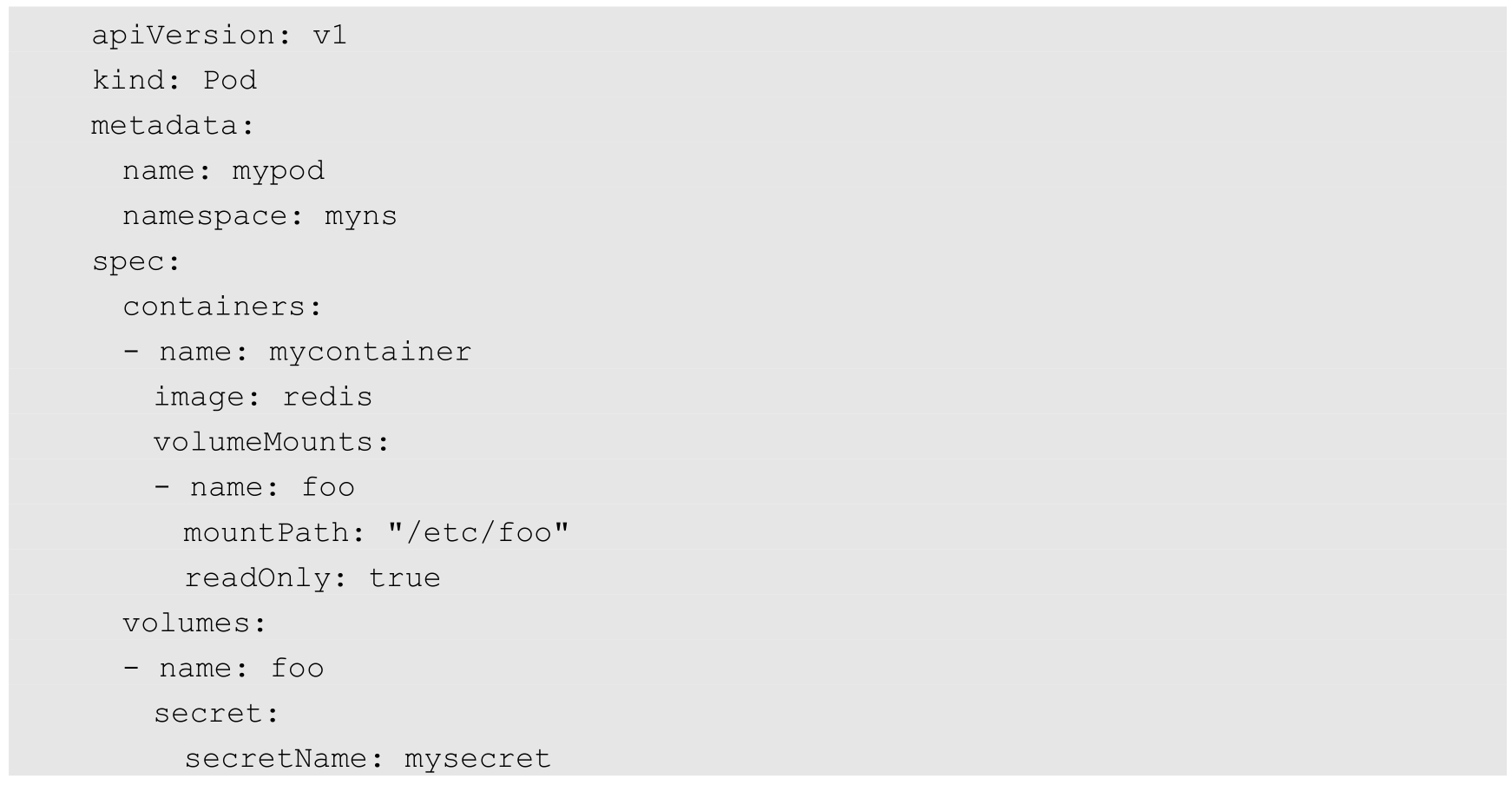The height and width of the screenshot is (785, 1512).
Task: Click the apiVersion: v1 line
Action: tap(219, 36)
